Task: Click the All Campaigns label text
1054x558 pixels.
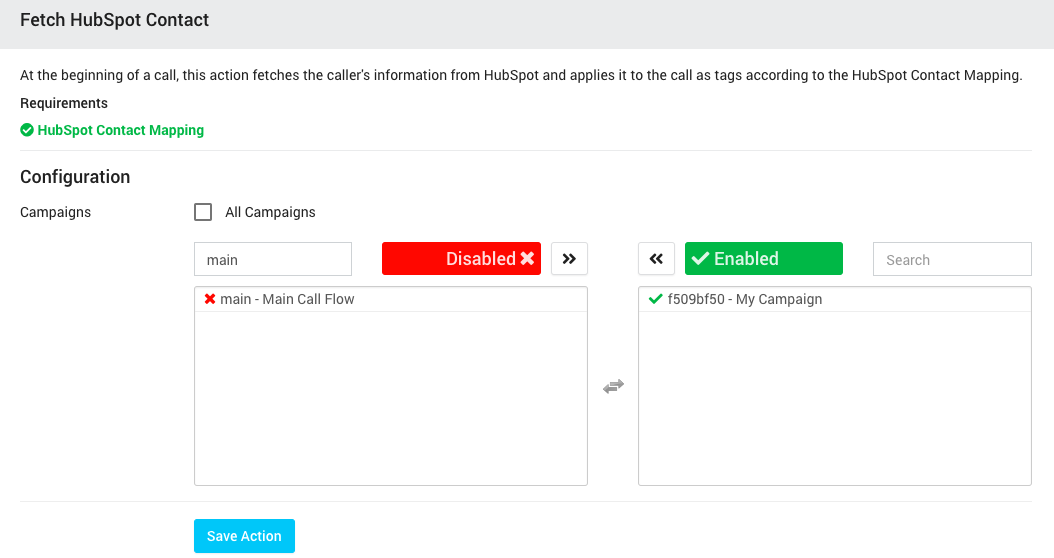Action: pos(270,212)
